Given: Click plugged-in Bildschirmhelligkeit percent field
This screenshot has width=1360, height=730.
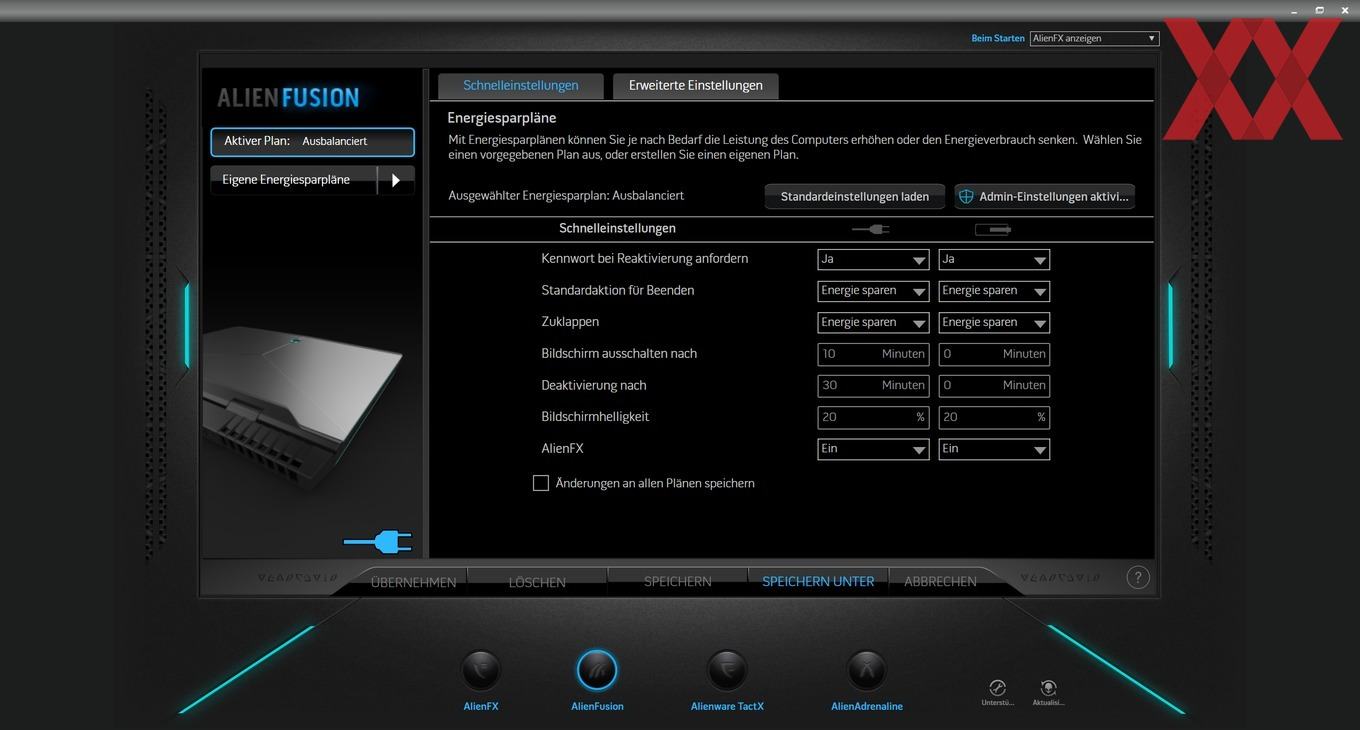Looking at the screenshot, I should [x=873, y=417].
